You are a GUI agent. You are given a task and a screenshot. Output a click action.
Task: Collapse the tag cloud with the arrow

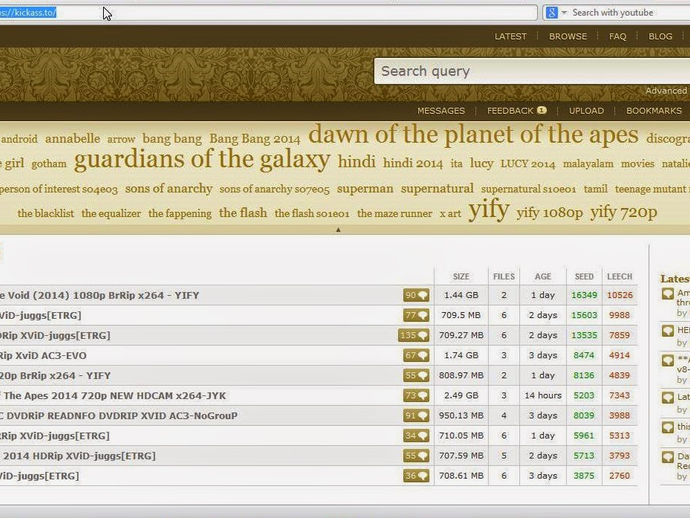(338, 229)
